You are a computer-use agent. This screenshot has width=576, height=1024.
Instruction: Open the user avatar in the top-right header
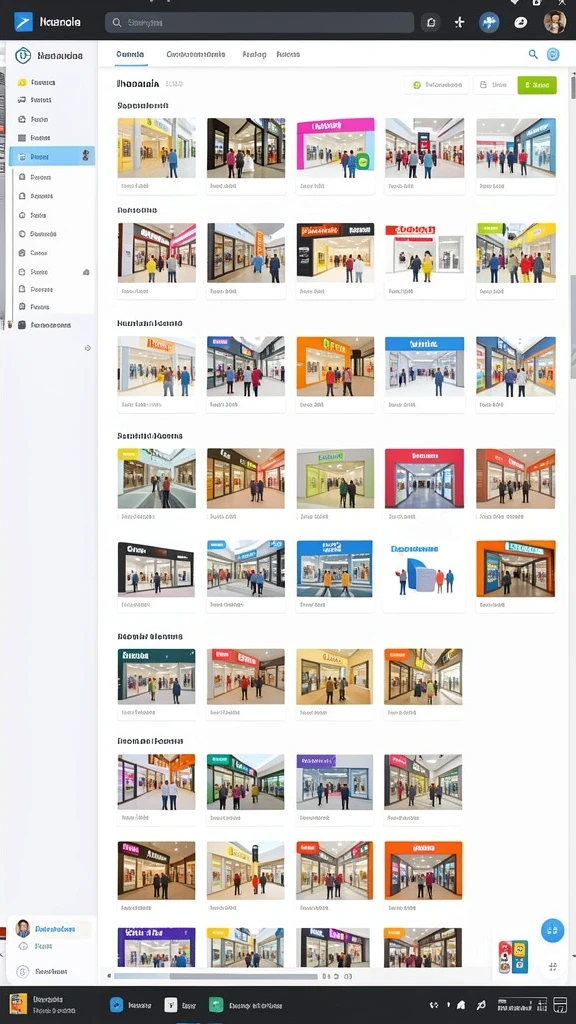pyautogui.click(x=554, y=22)
